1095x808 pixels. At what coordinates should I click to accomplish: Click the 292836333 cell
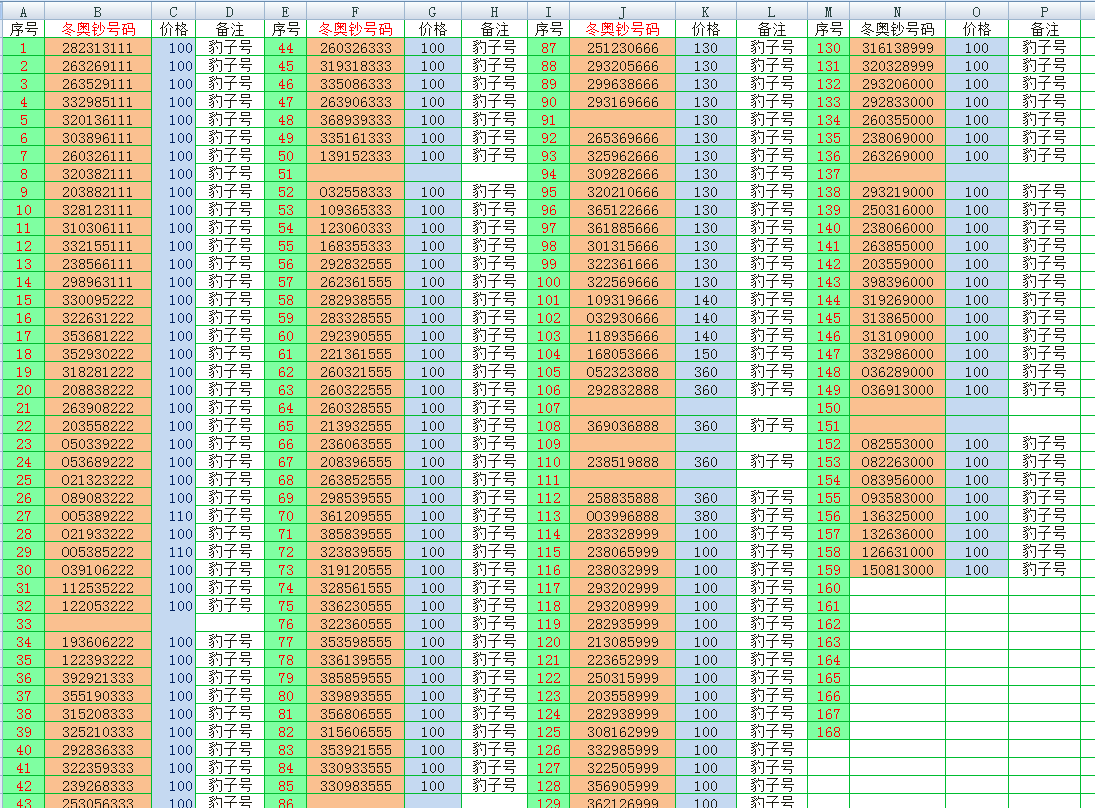click(x=98, y=751)
